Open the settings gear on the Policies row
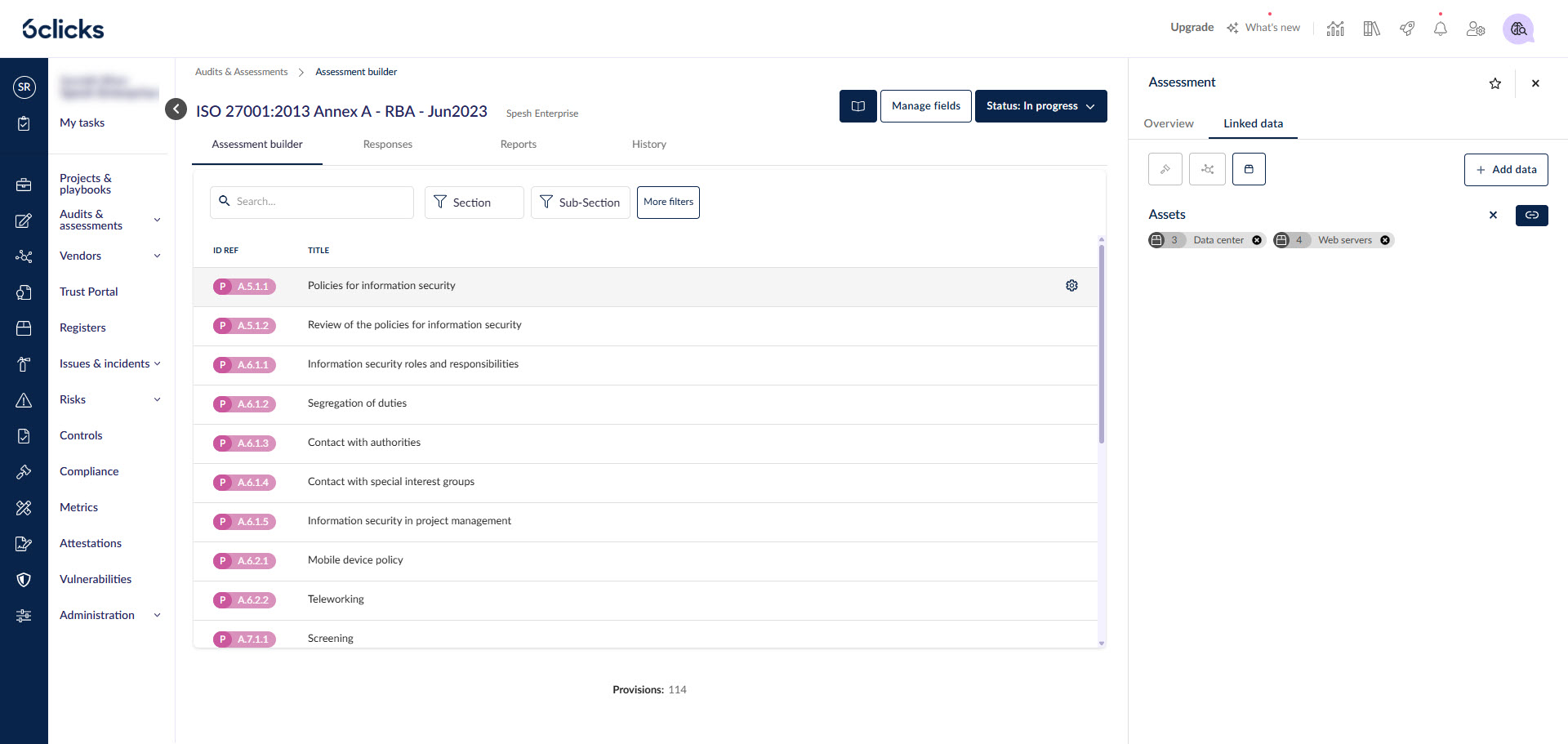Viewport: 1568px width, 744px height. (1071, 286)
